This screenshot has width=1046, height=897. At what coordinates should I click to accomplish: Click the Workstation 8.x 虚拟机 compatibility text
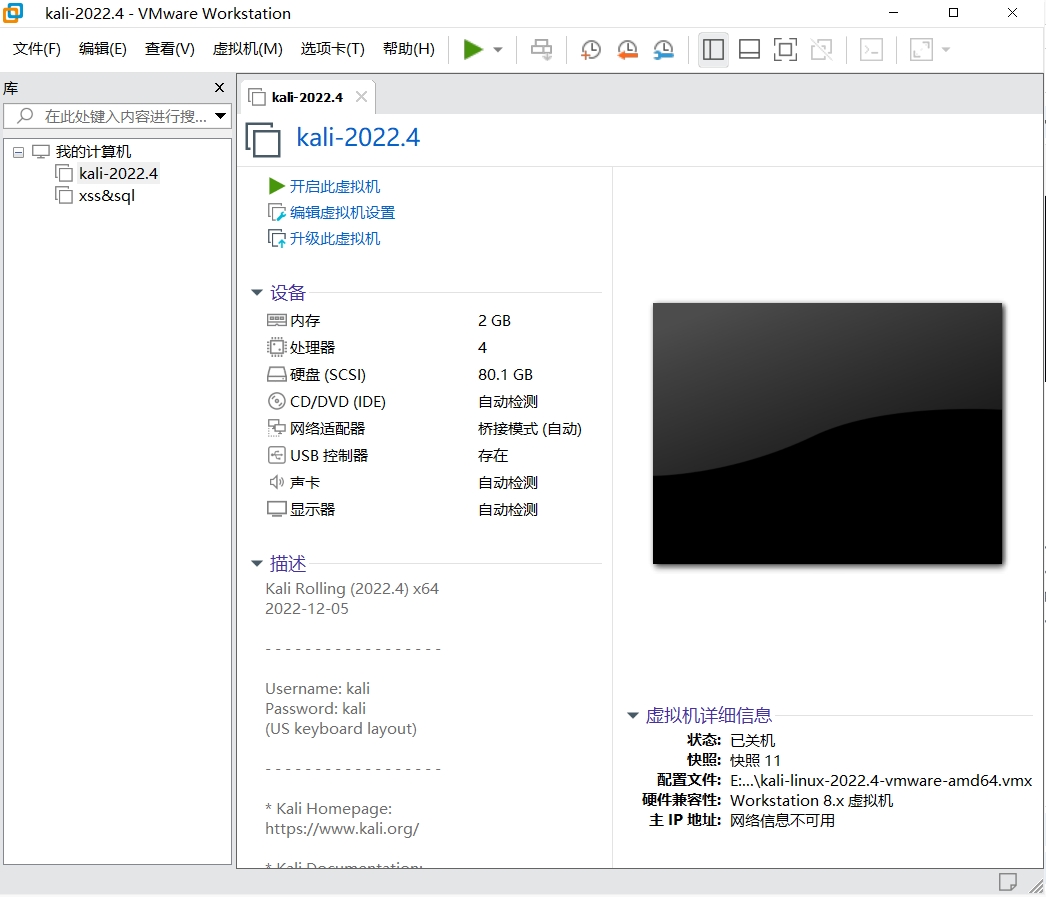(811, 800)
